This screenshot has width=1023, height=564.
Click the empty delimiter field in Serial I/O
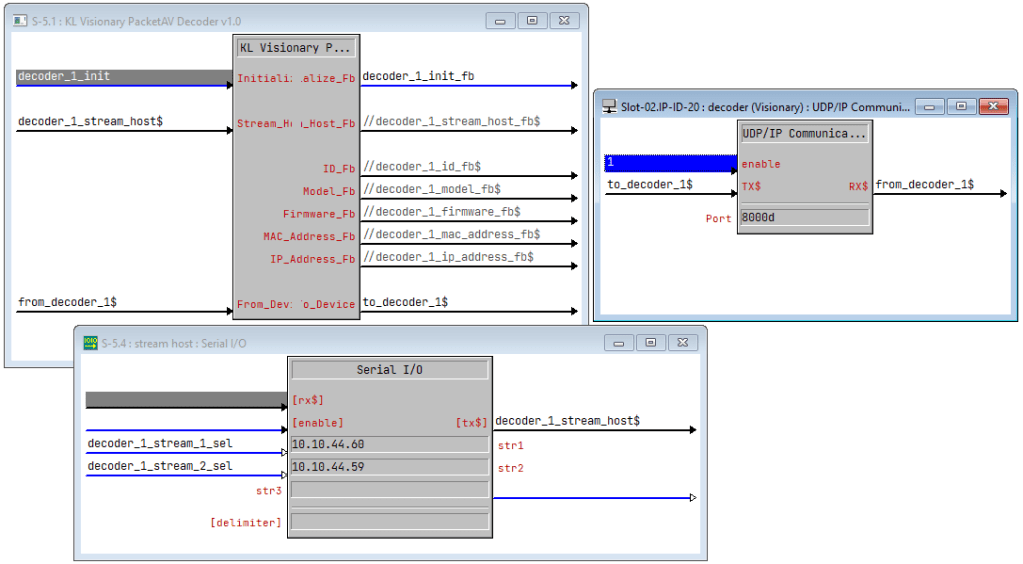pyautogui.click(x=389, y=521)
